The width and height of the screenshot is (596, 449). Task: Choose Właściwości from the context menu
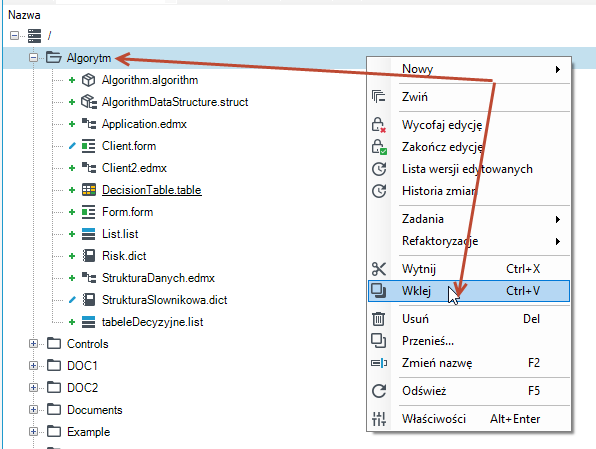point(469,419)
